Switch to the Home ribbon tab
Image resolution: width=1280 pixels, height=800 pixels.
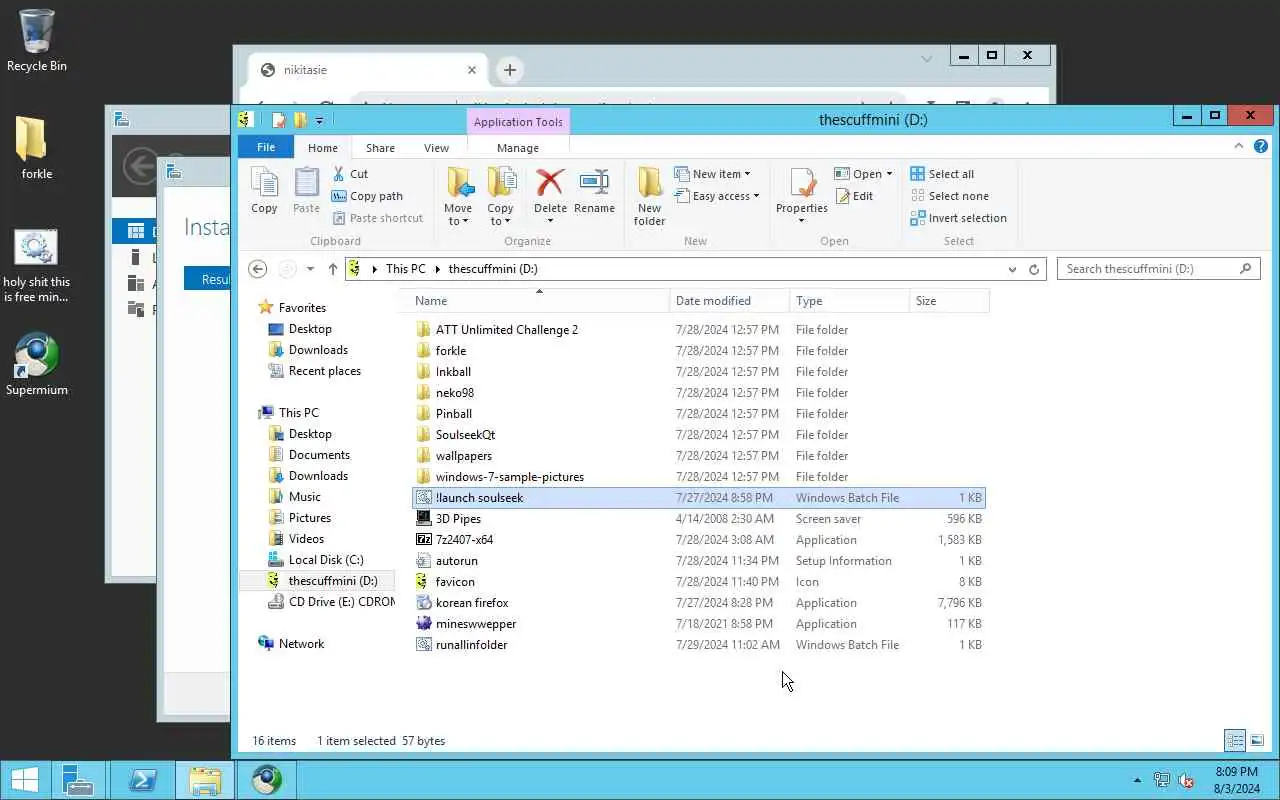[x=323, y=147]
